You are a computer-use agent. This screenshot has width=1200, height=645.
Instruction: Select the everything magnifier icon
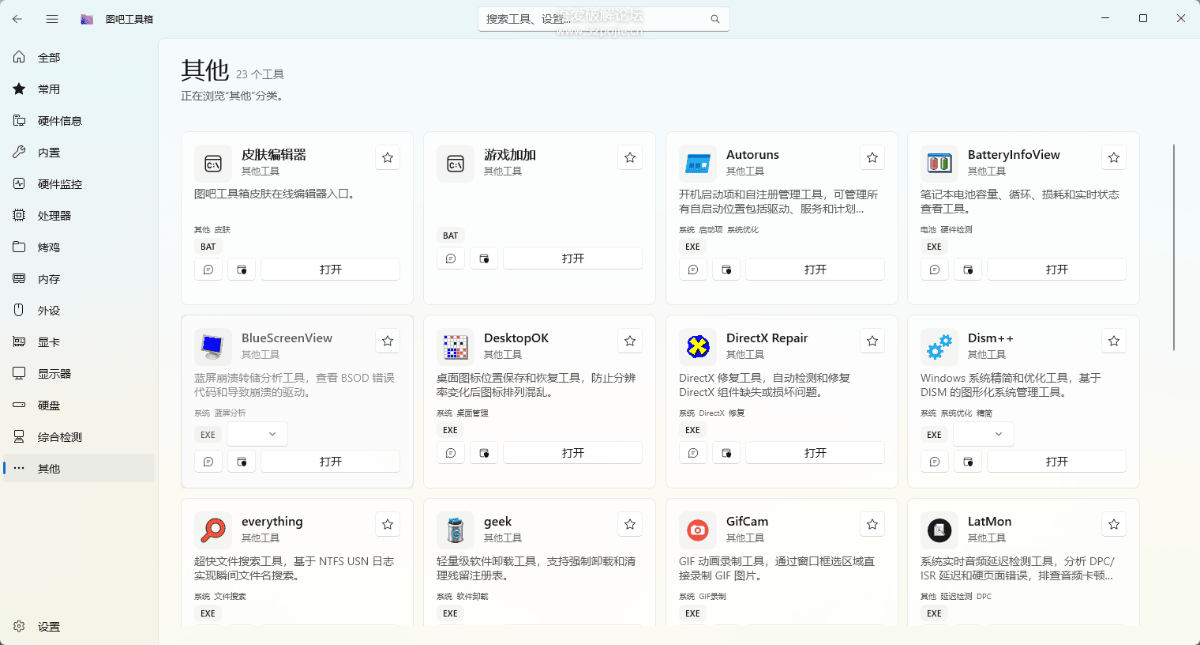click(213, 529)
